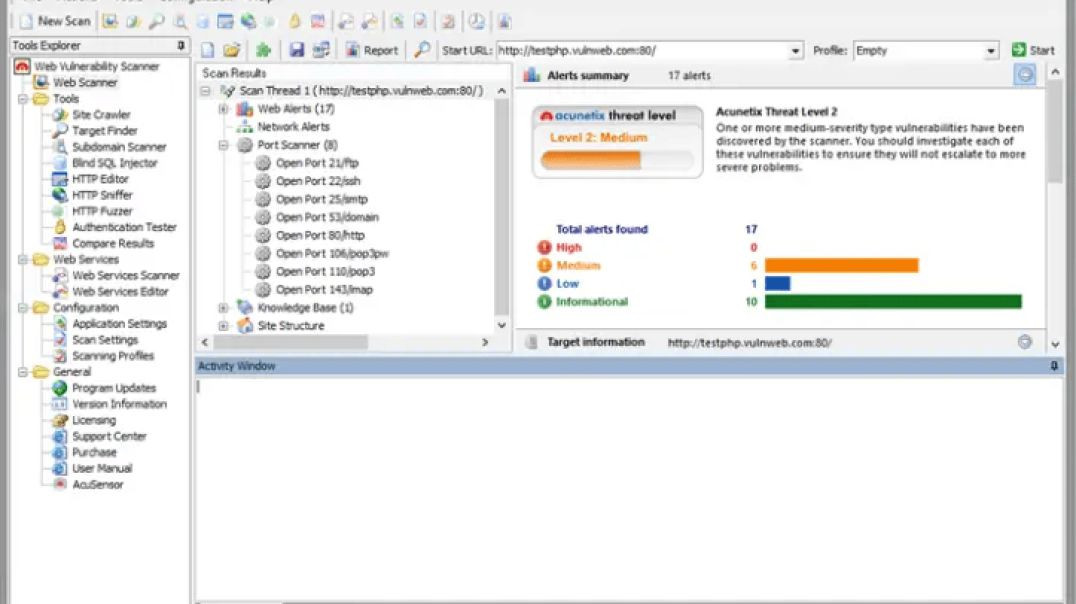Click the Start scan button

[1033, 50]
